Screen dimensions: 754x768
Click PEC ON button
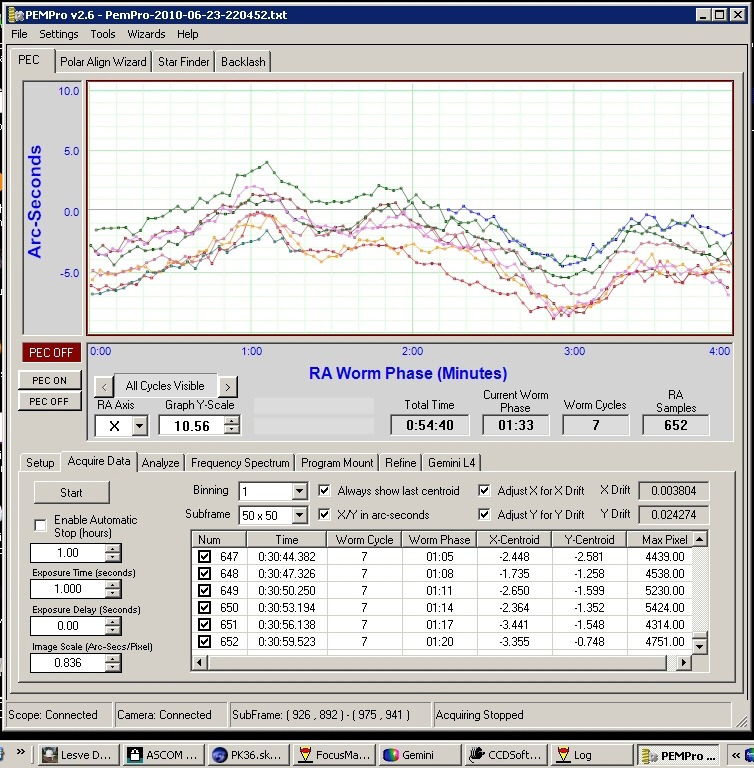click(49, 380)
